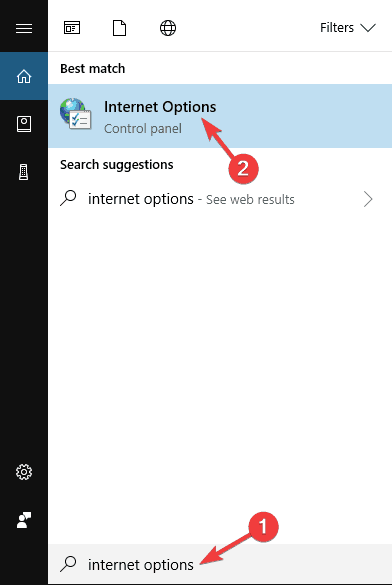Open the Filters dropdown label

tap(337, 28)
